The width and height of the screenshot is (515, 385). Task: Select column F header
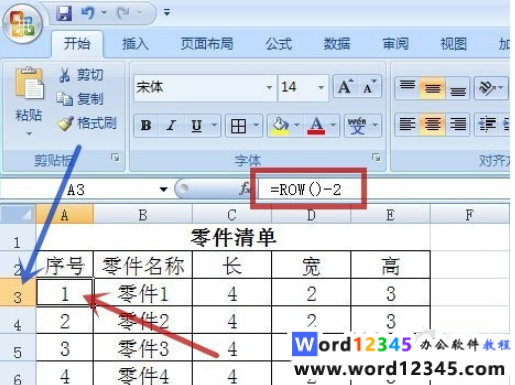click(x=470, y=214)
